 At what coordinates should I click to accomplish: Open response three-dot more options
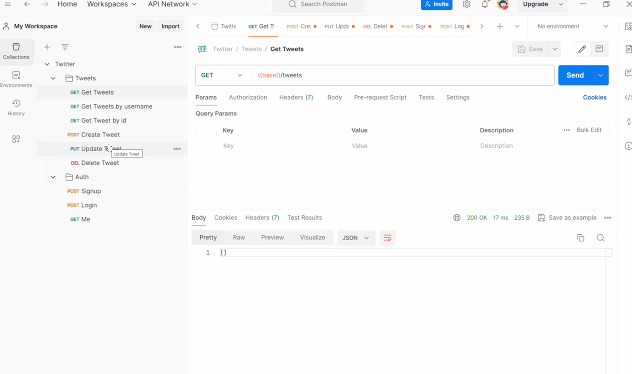(x=608, y=218)
